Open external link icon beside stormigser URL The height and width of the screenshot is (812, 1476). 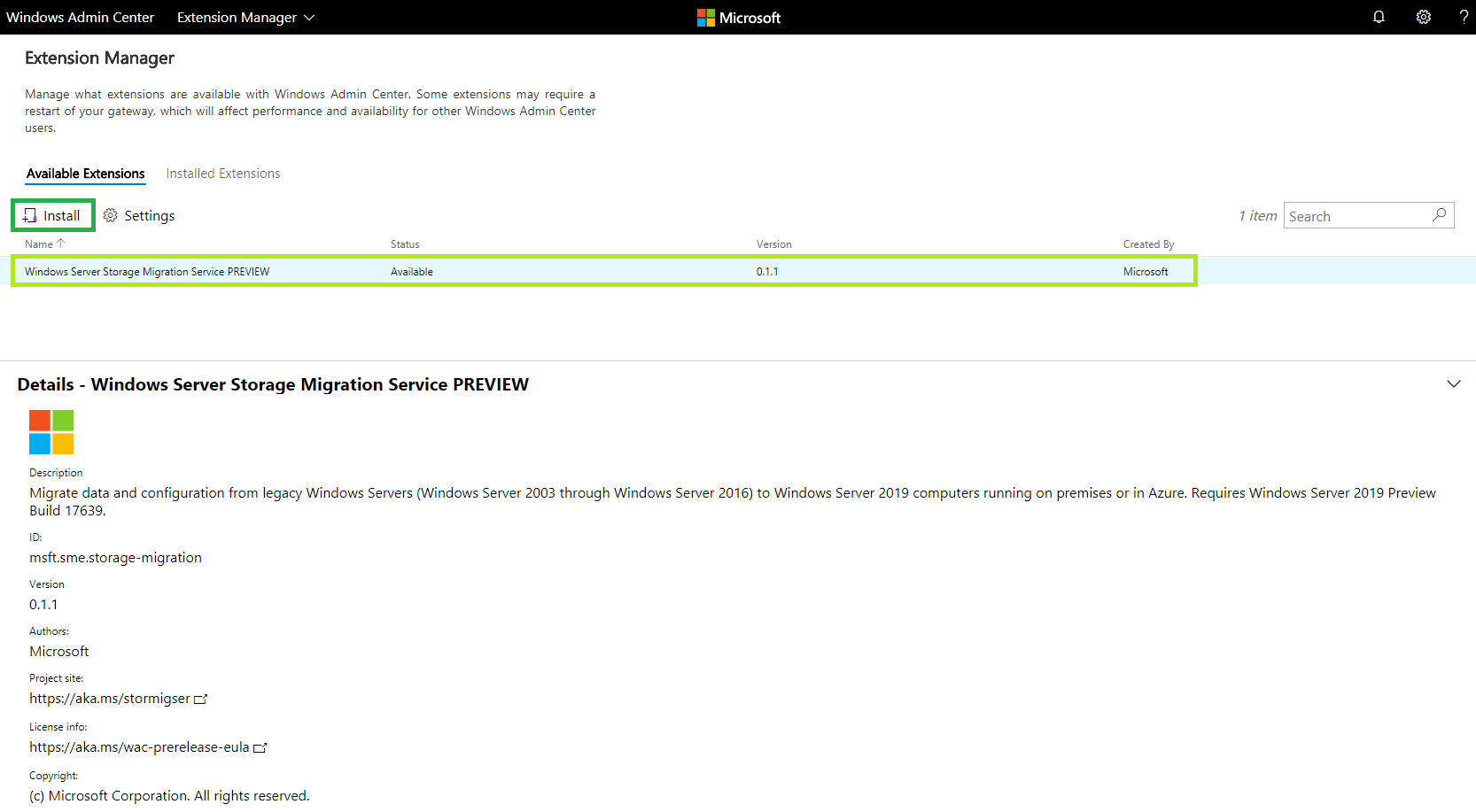pyautogui.click(x=201, y=699)
